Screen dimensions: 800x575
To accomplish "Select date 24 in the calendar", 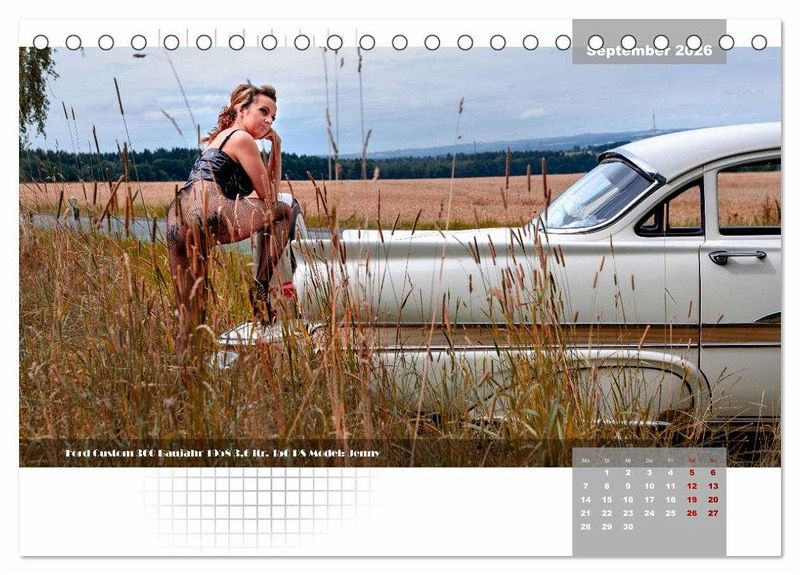I will 649,513.
